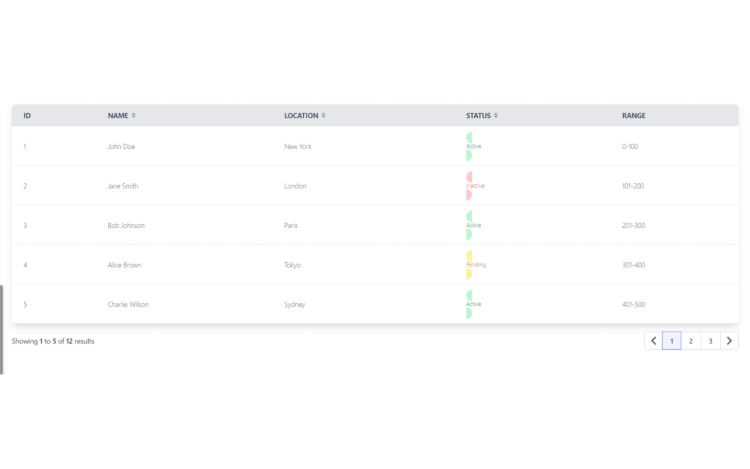Click the LOCATION column header text
Image resolution: width=750 pixels, height=469 pixels.
point(301,115)
